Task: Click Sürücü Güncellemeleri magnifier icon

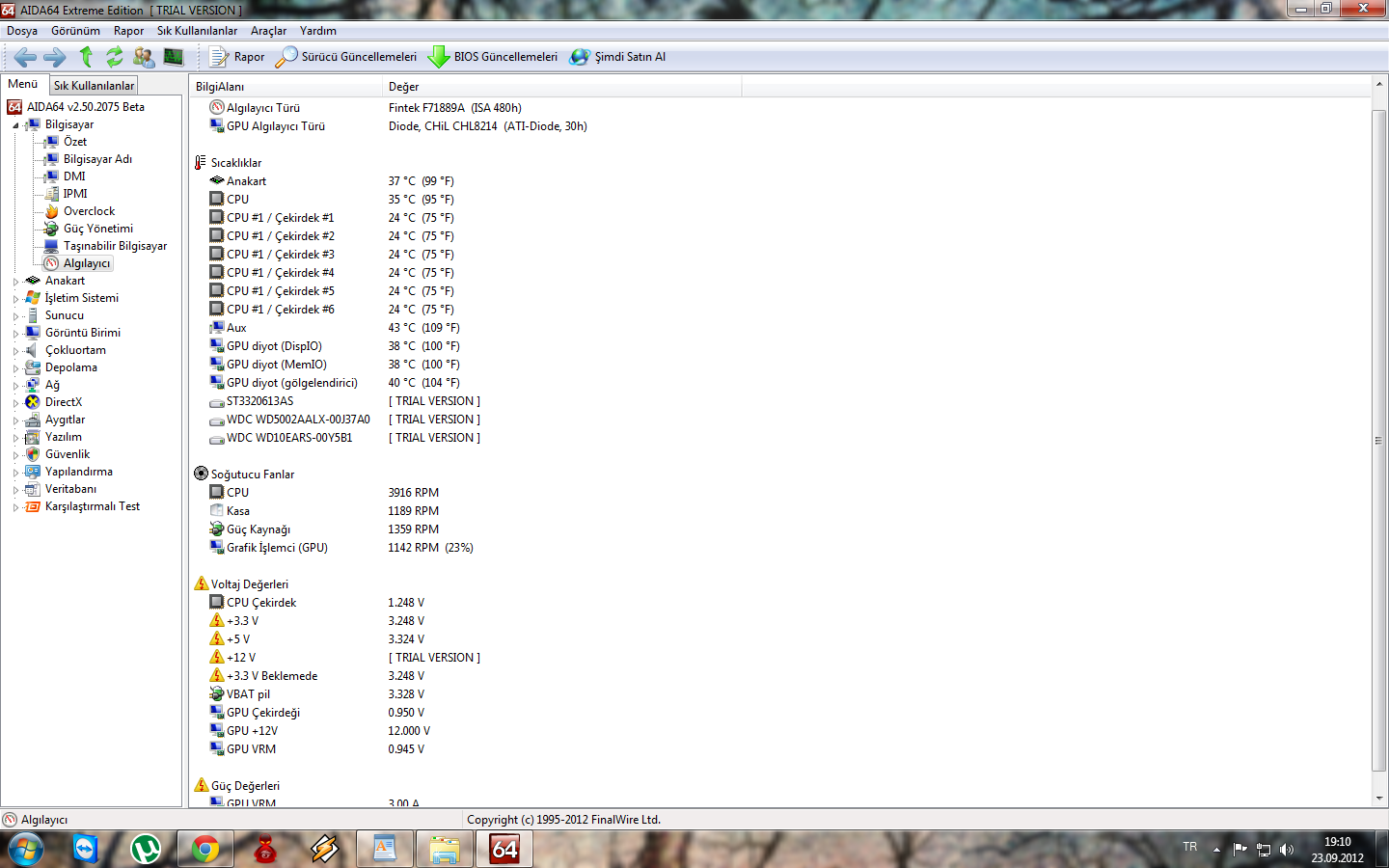Action: pos(286,57)
